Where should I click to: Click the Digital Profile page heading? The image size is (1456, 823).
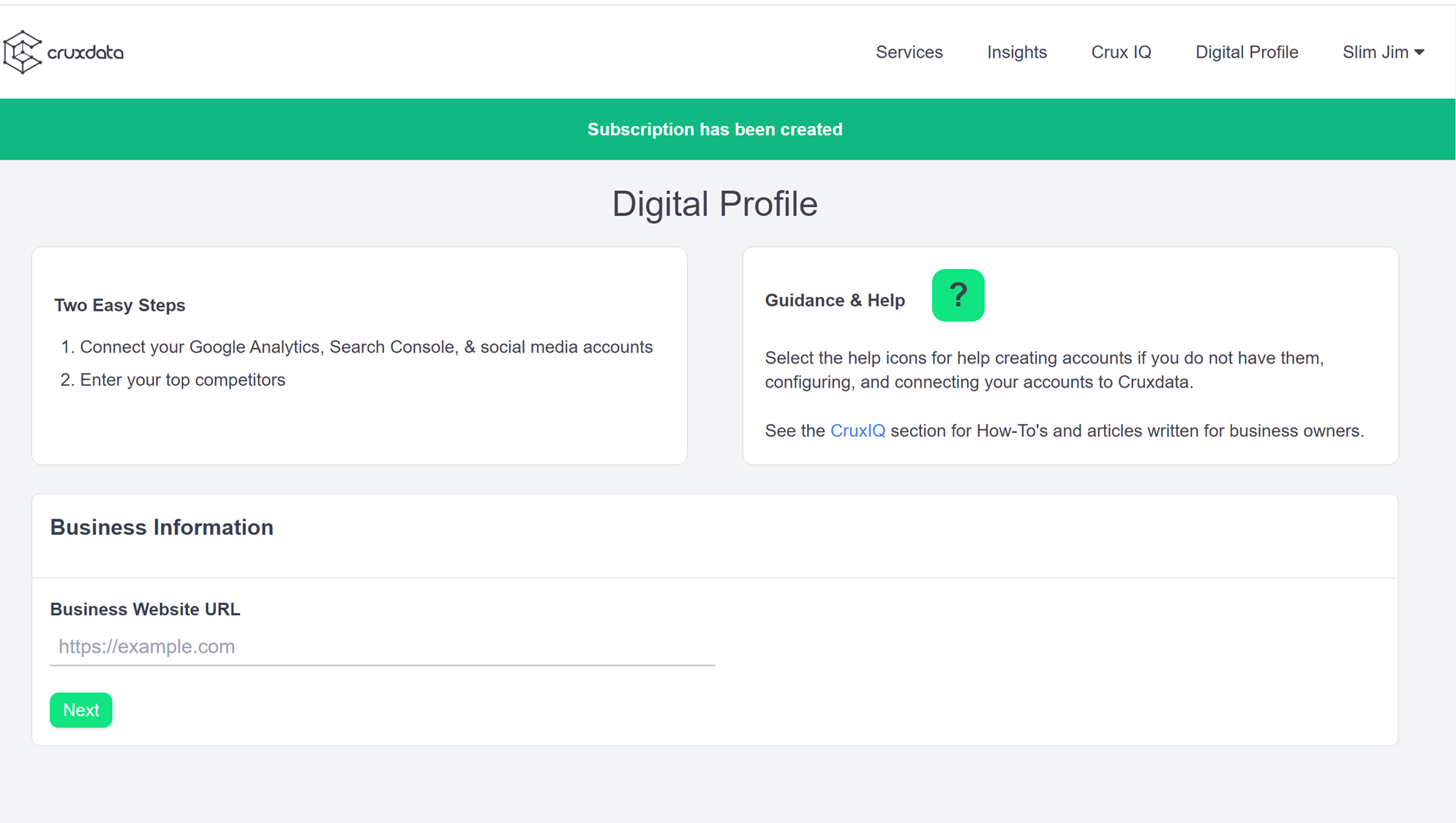pos(715,204)
